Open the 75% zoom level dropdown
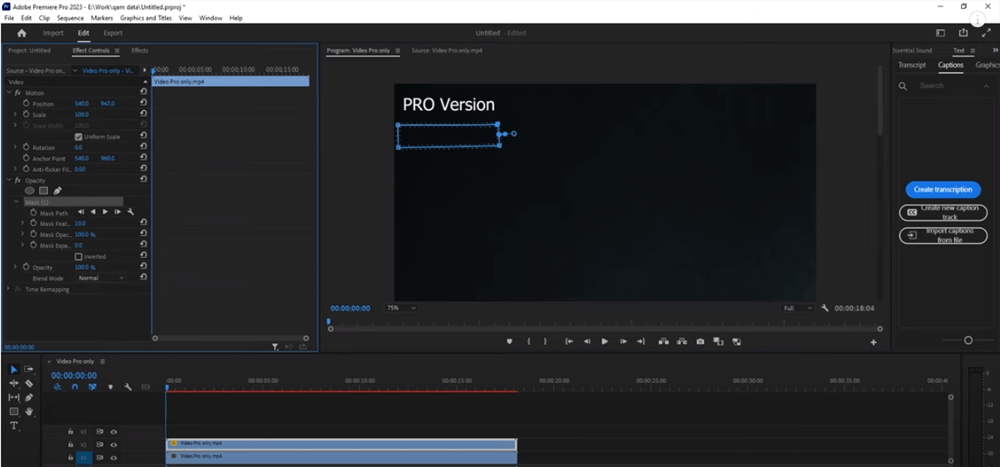Image resolution: width=1000 pixels, height=467 pixels. click(x=401, y=308)
